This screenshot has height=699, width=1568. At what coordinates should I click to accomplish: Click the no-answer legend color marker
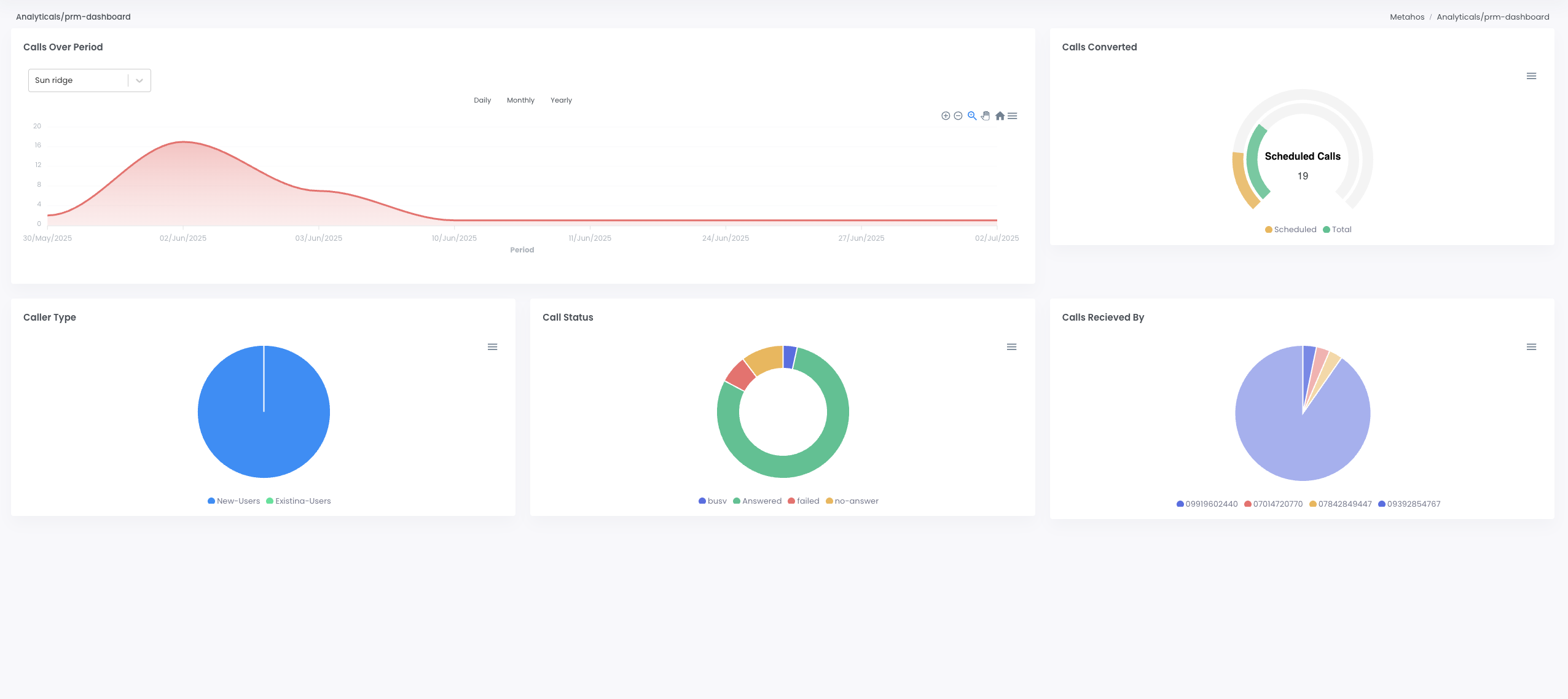(829, 501)
